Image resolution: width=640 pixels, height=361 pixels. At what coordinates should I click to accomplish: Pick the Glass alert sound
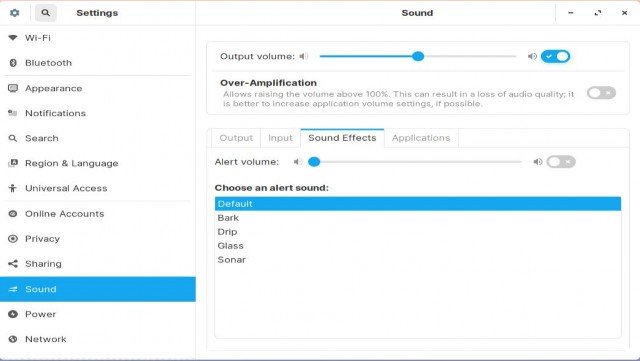418,246
